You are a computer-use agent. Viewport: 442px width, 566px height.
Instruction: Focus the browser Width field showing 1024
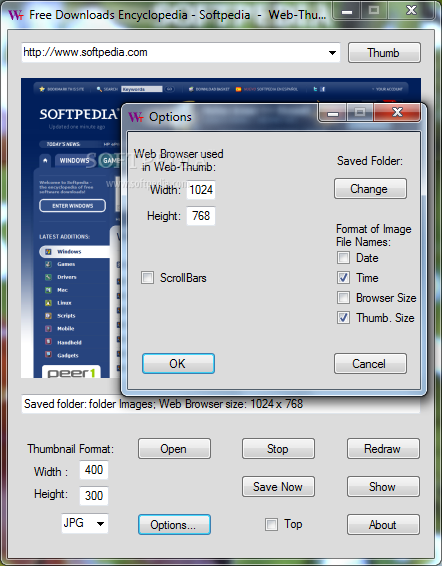[201, 190]
